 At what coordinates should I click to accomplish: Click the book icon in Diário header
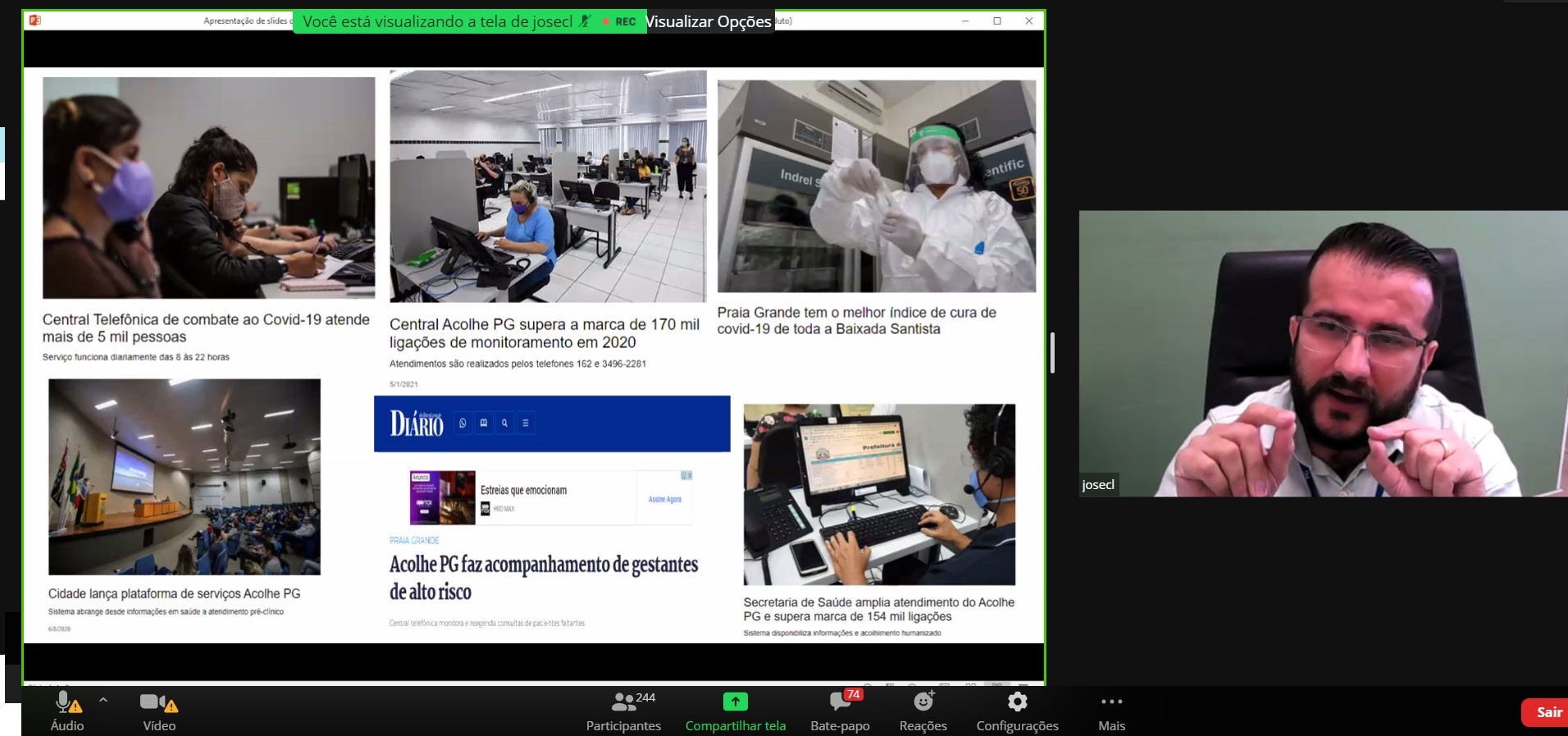[x=484, y=423]
